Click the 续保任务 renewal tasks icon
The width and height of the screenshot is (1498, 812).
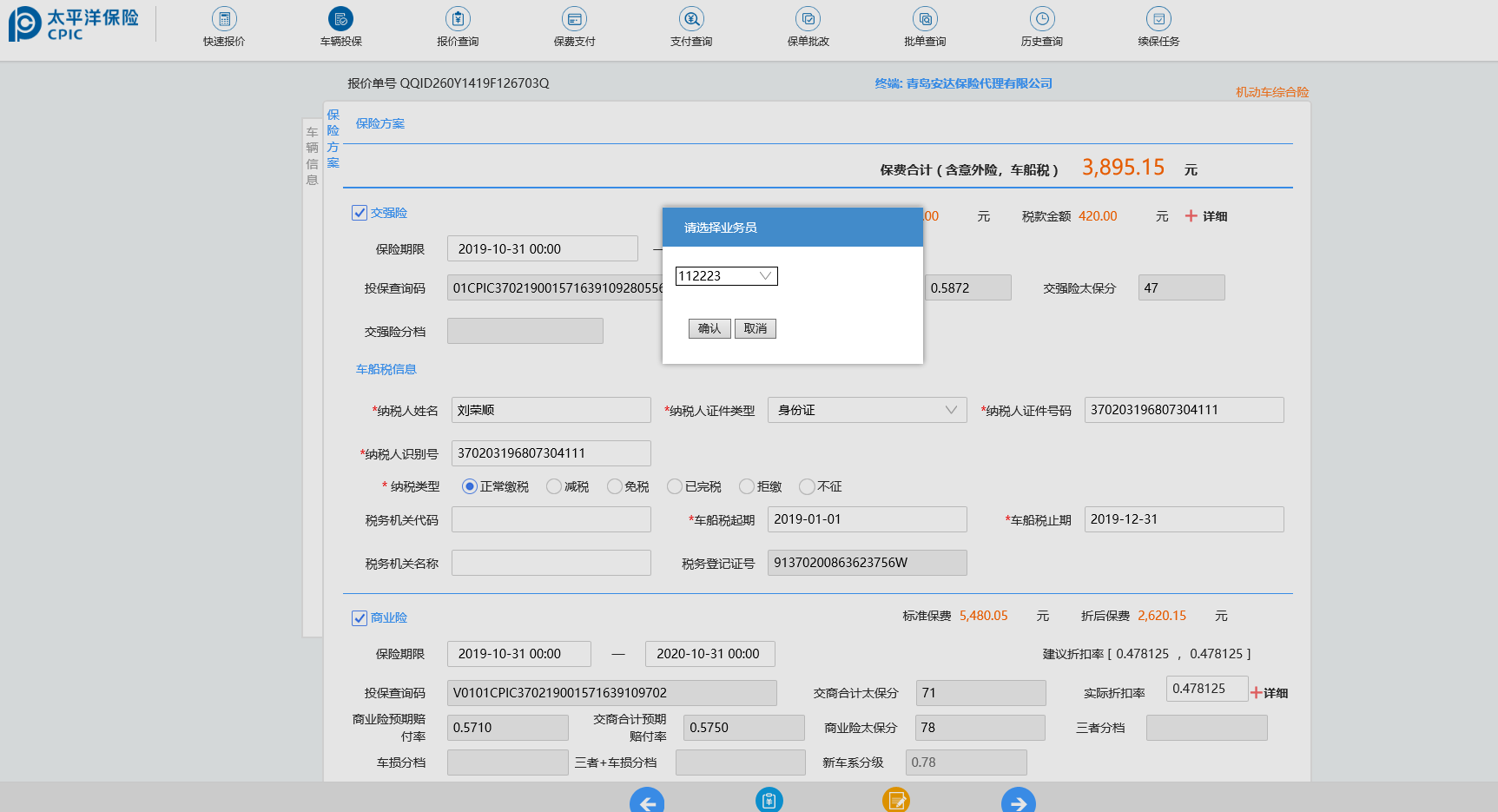click(x=1158, y=20)
